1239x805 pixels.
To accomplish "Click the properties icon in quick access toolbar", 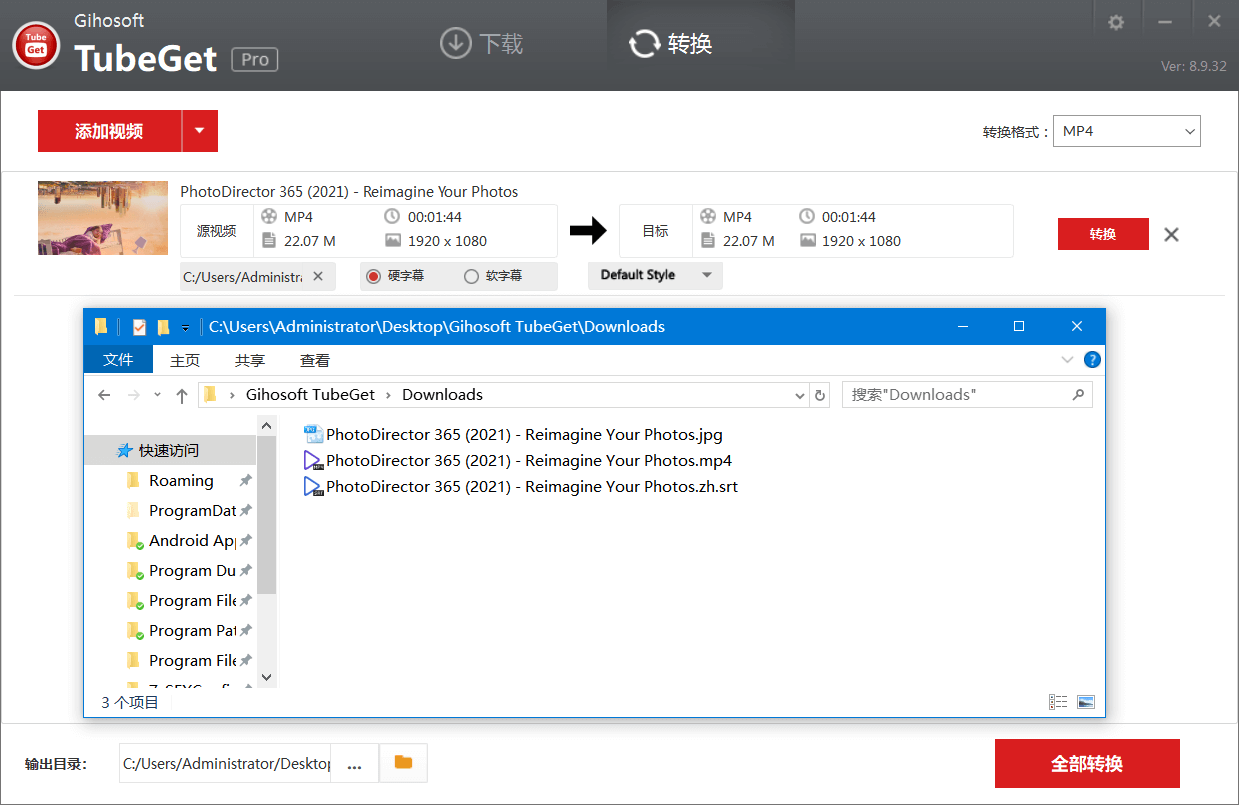I will click(138, 326).
